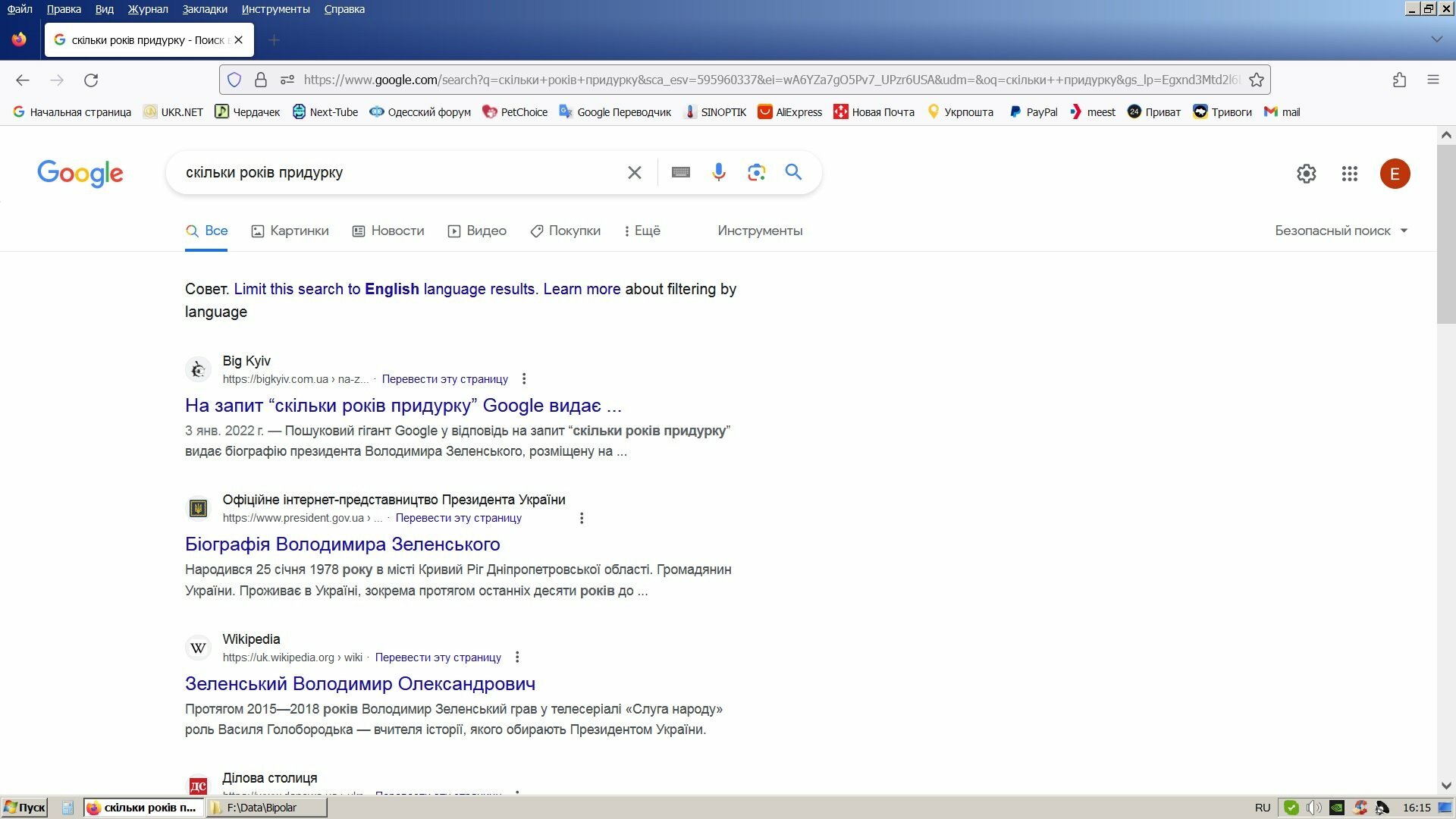Click the Learn more link
This screenshot has height=819, width=1456.
coord(582,289)
